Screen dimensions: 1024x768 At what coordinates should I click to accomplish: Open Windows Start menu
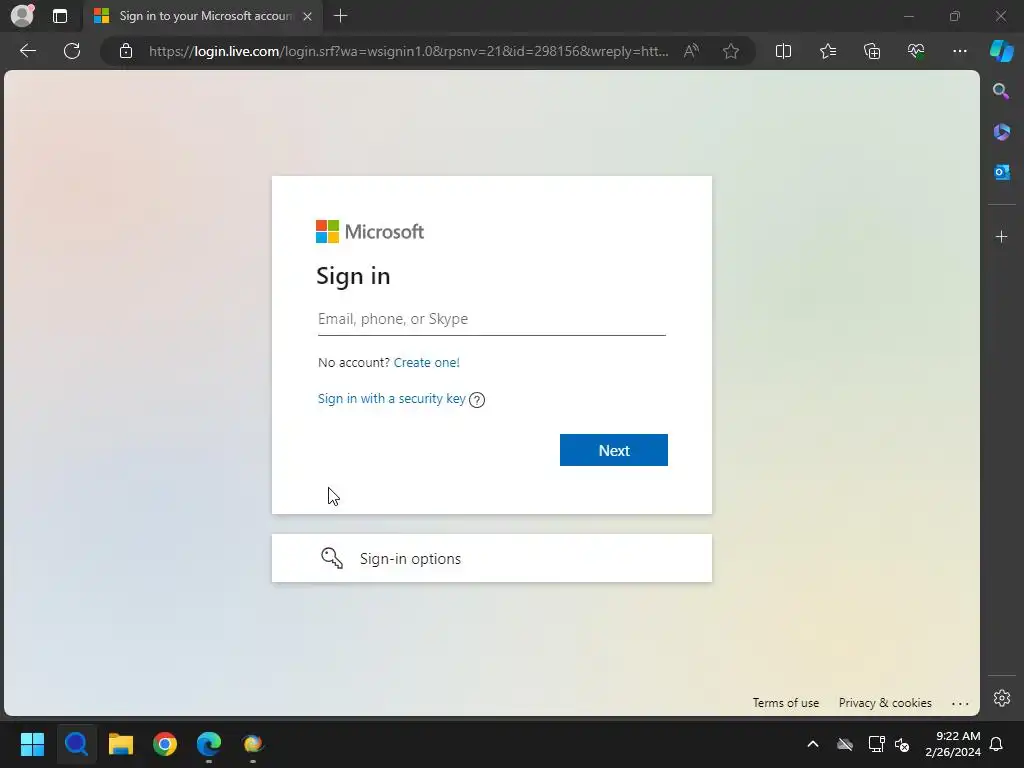[32, 744]
